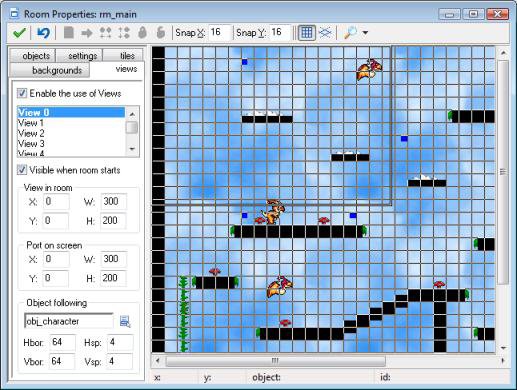This screenshot has width=517, height=390.
Task: Click the horizontal room scrollbar thumb
Action: pos(275,361)
